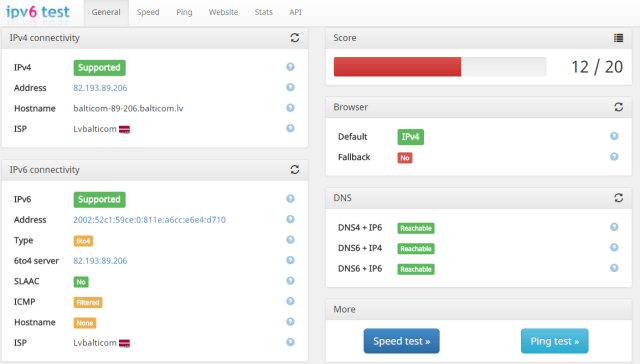Screen dimensions: 640x364
Task: Open the Website tab
Action: pos(223,12)
